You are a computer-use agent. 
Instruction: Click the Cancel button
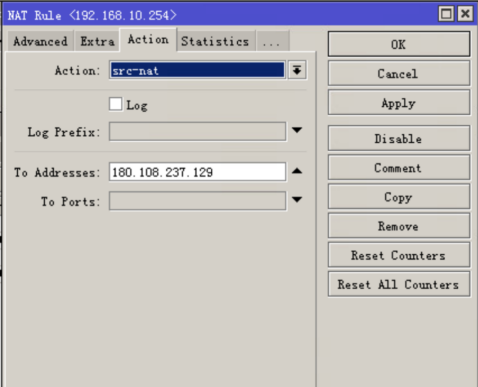[399, 73]
